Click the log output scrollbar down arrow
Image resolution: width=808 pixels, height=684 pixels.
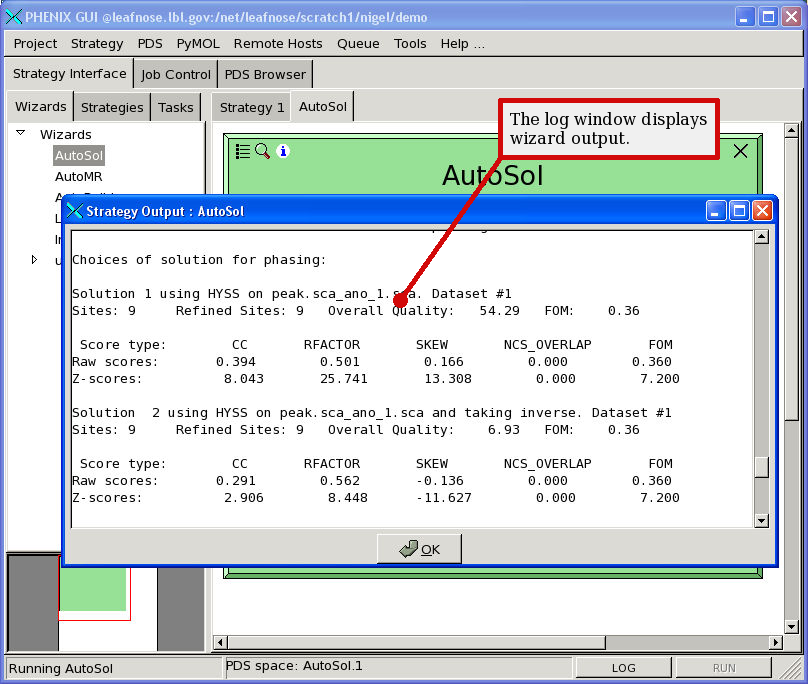point(761,520)
